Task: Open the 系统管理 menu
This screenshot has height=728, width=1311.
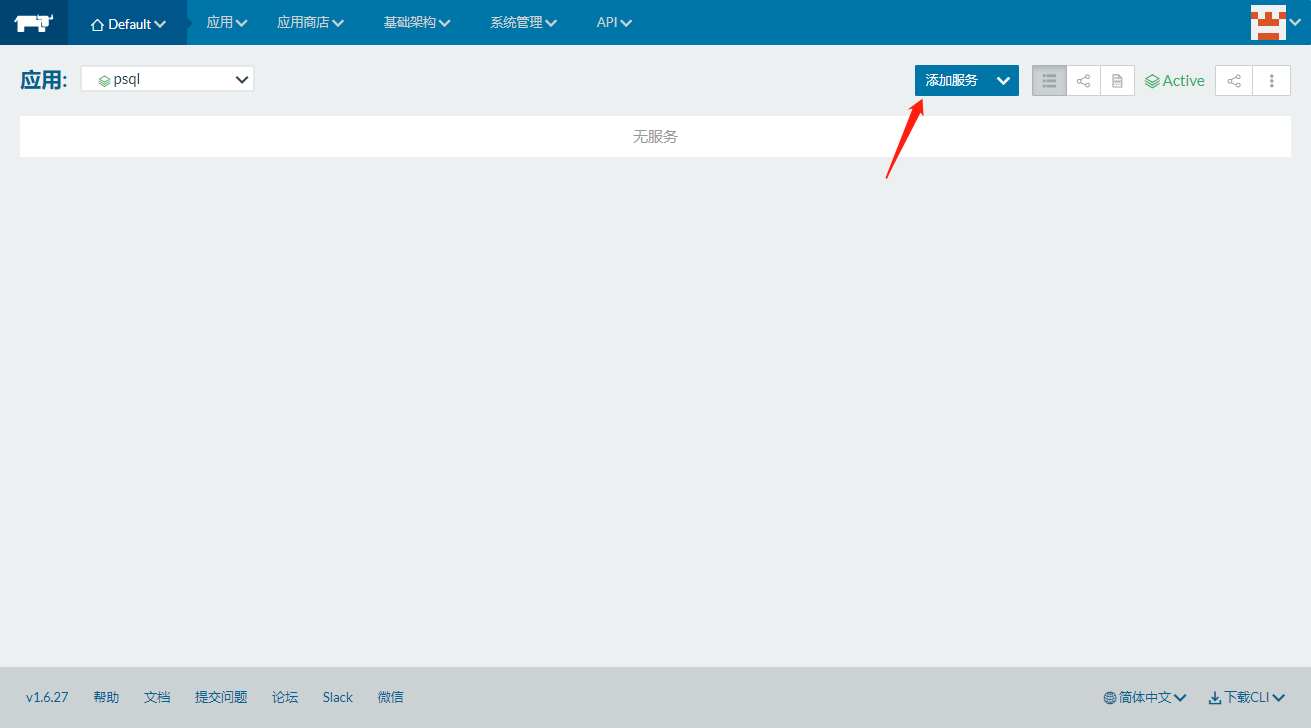Action: pyautogui.click(x=524, y=22)
